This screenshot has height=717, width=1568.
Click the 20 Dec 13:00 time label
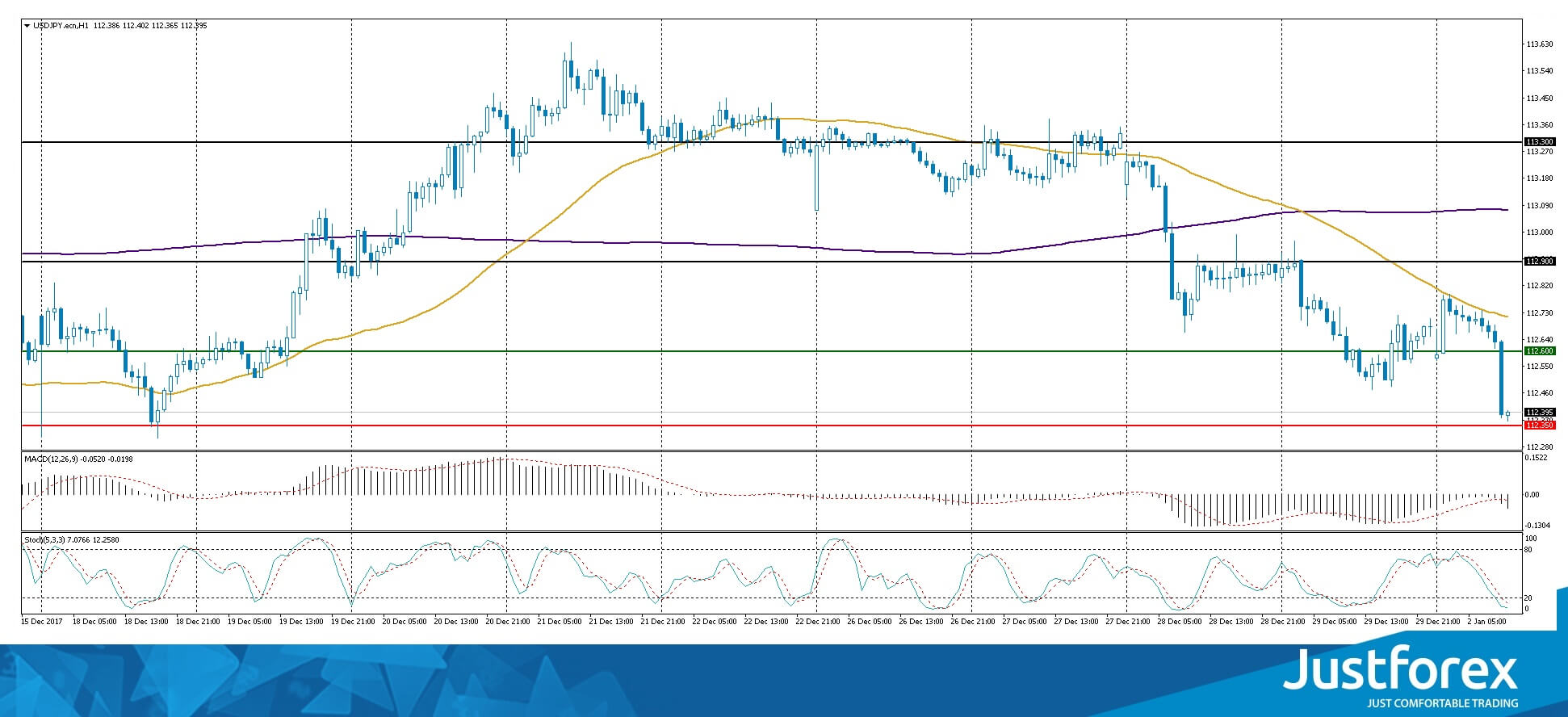[457, 622]
